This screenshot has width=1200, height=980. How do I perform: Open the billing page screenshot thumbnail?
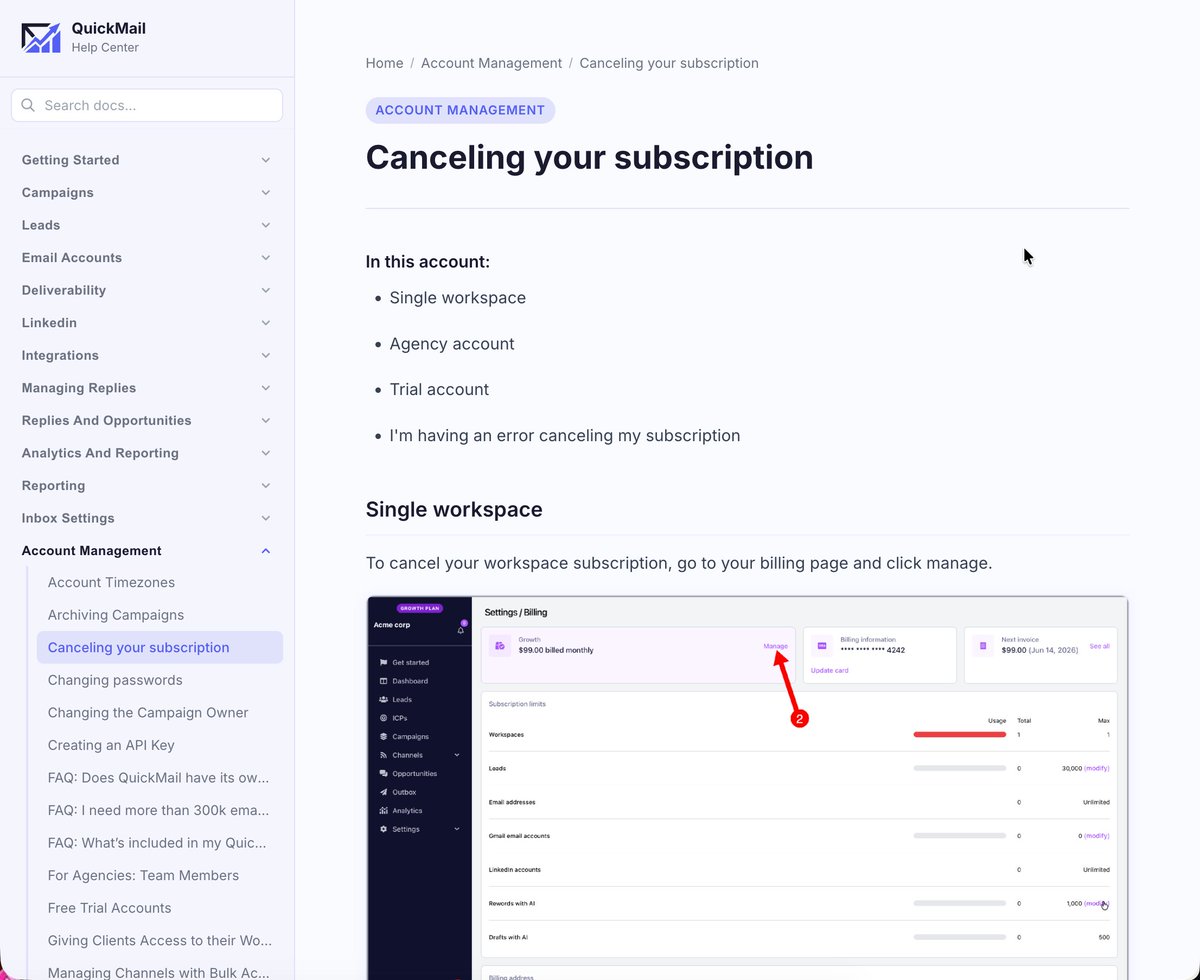(747, 788)
